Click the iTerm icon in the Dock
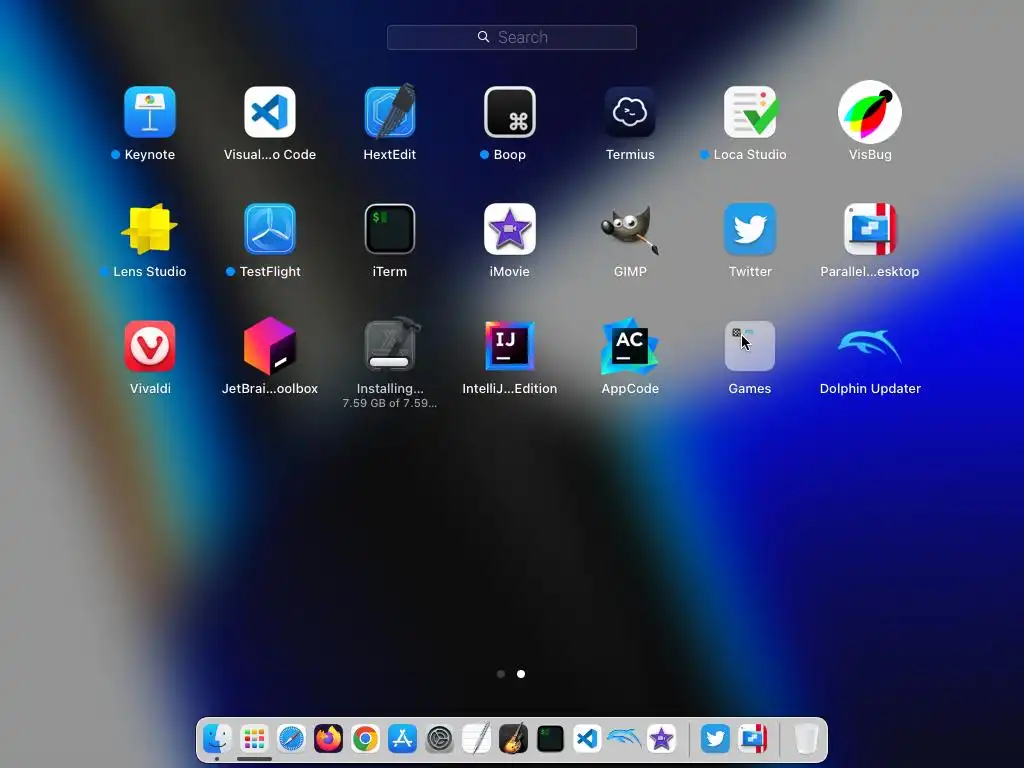Screen dimensions: 1024x768 (x=551, y=739)
